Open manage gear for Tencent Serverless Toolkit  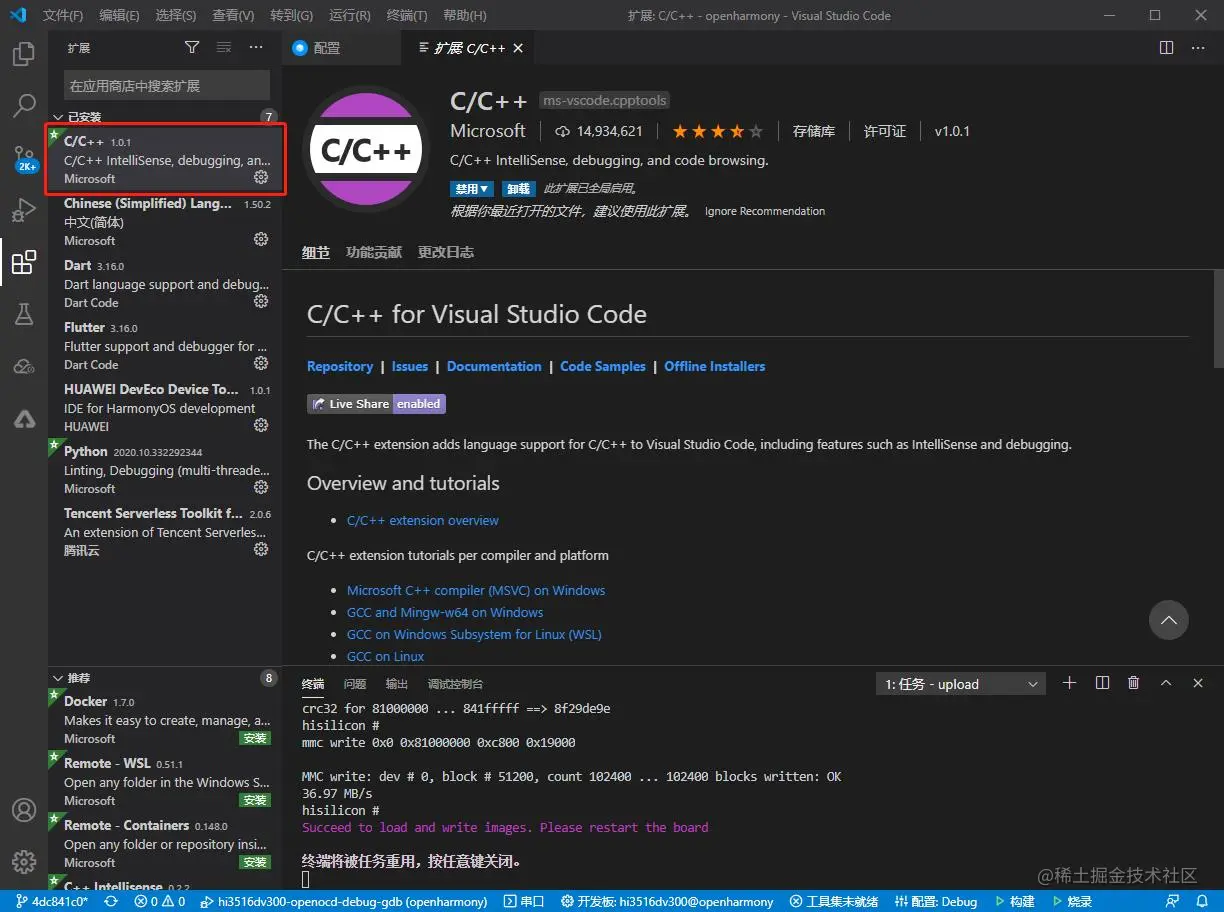(261, 550)
